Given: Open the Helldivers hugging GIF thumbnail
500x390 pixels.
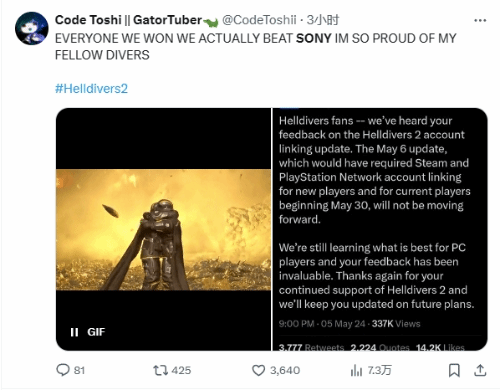Looking at the screenshot, I should [163, 229].
